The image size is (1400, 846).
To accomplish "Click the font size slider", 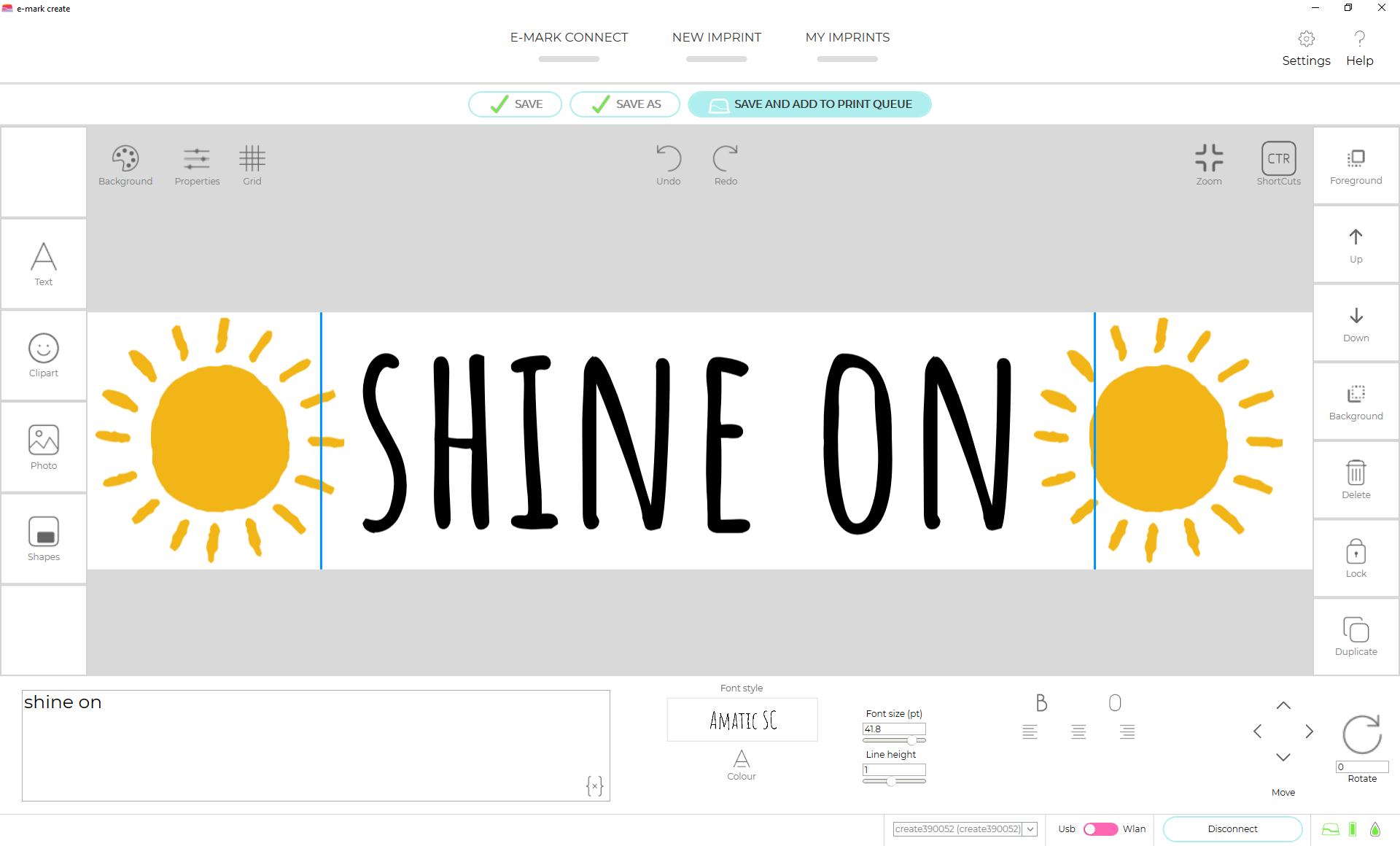I will tap(894, 740).
